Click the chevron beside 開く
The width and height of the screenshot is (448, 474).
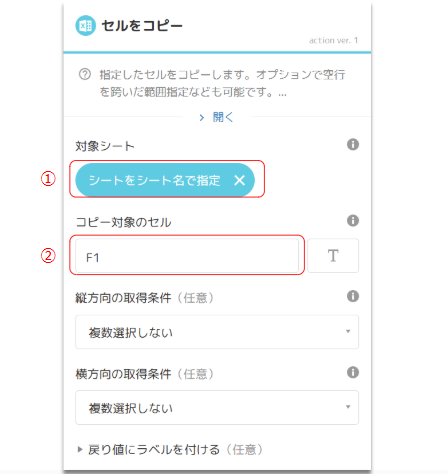202,118
